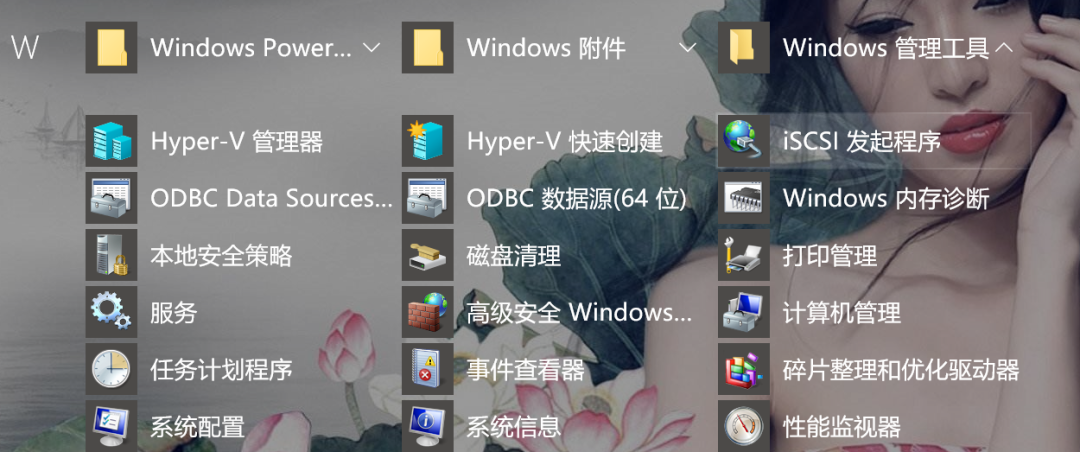Click the 磁盘清理 drive icon

[x=428, y=256]
